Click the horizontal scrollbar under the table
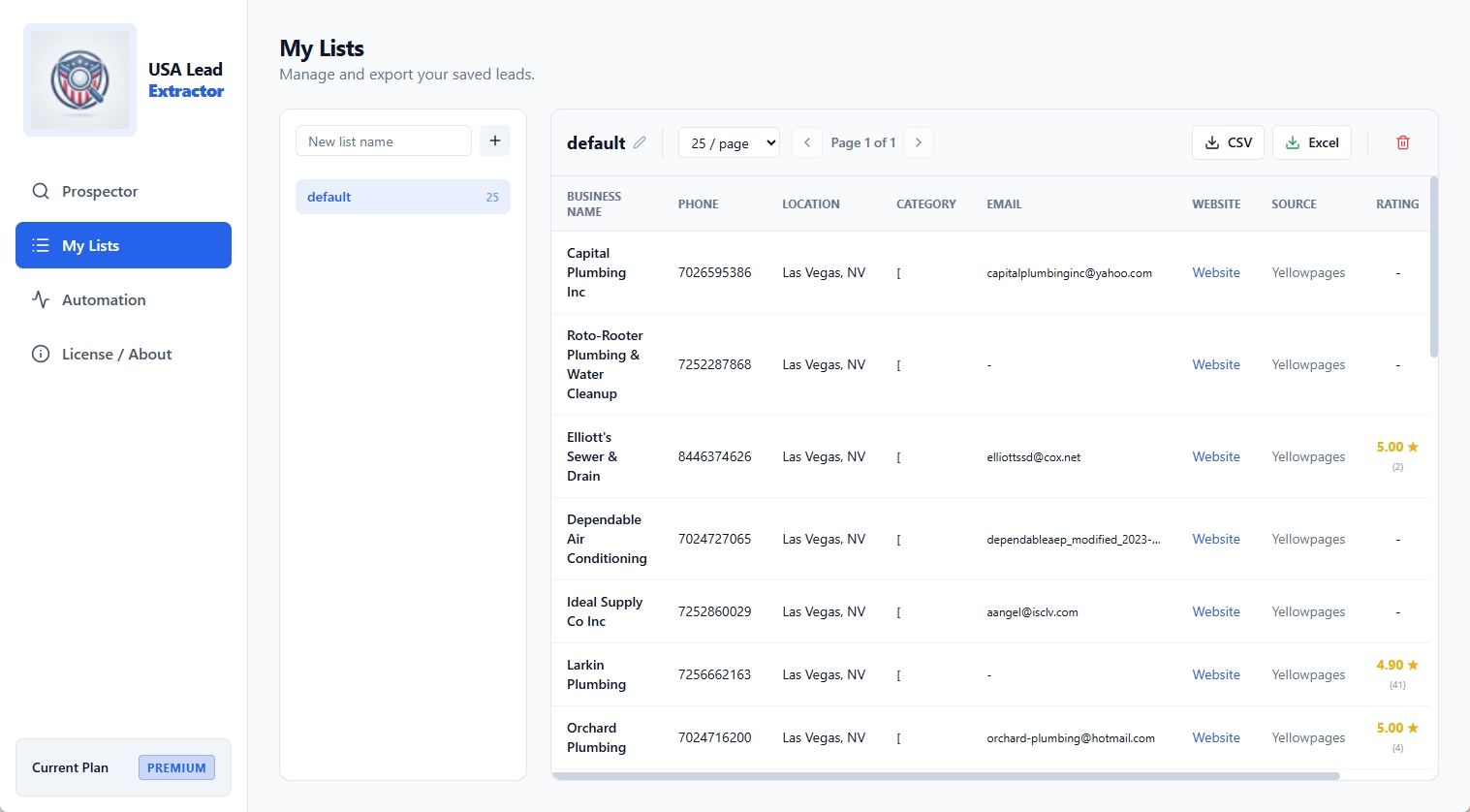Image resolution: width=1470 pixels, height=812 pixels. [x=945, y=776]
